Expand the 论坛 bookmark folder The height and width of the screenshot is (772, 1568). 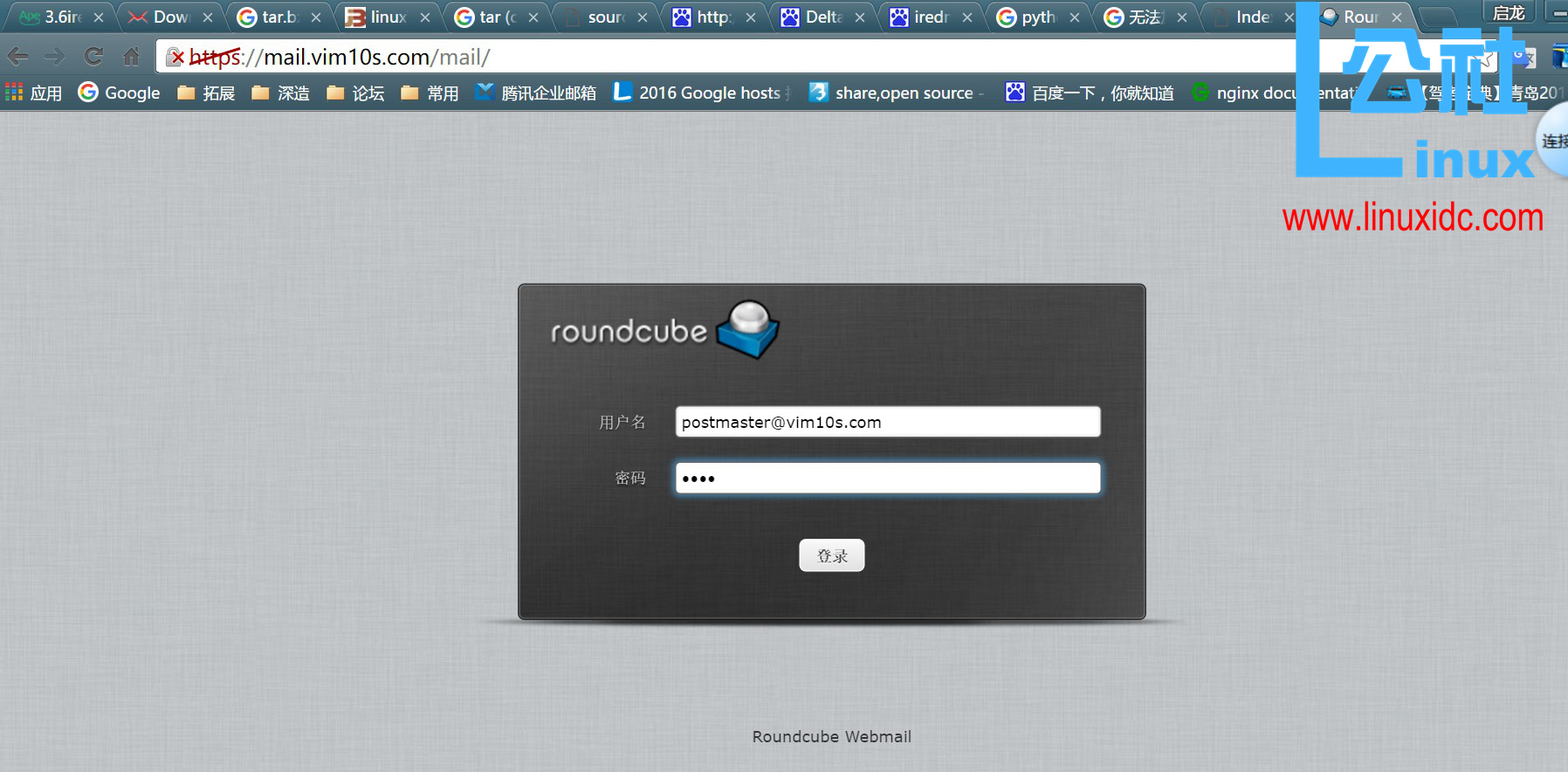pos(355,93)
